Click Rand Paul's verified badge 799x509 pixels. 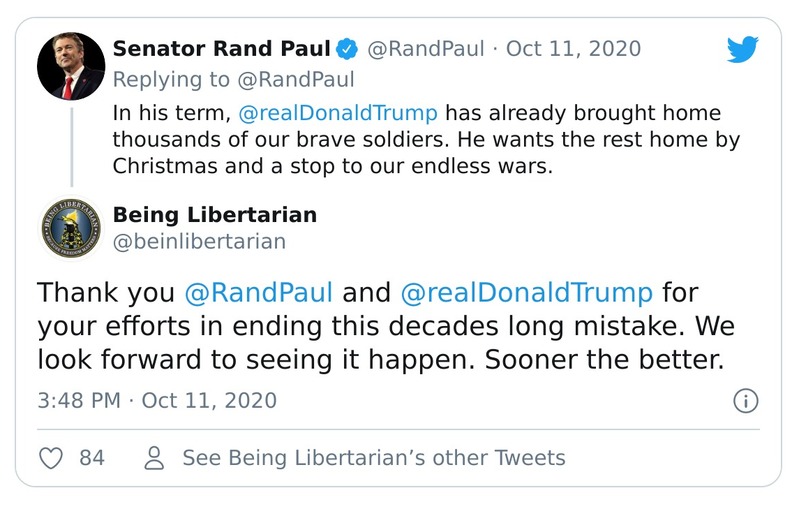click(x=346, y=49)
